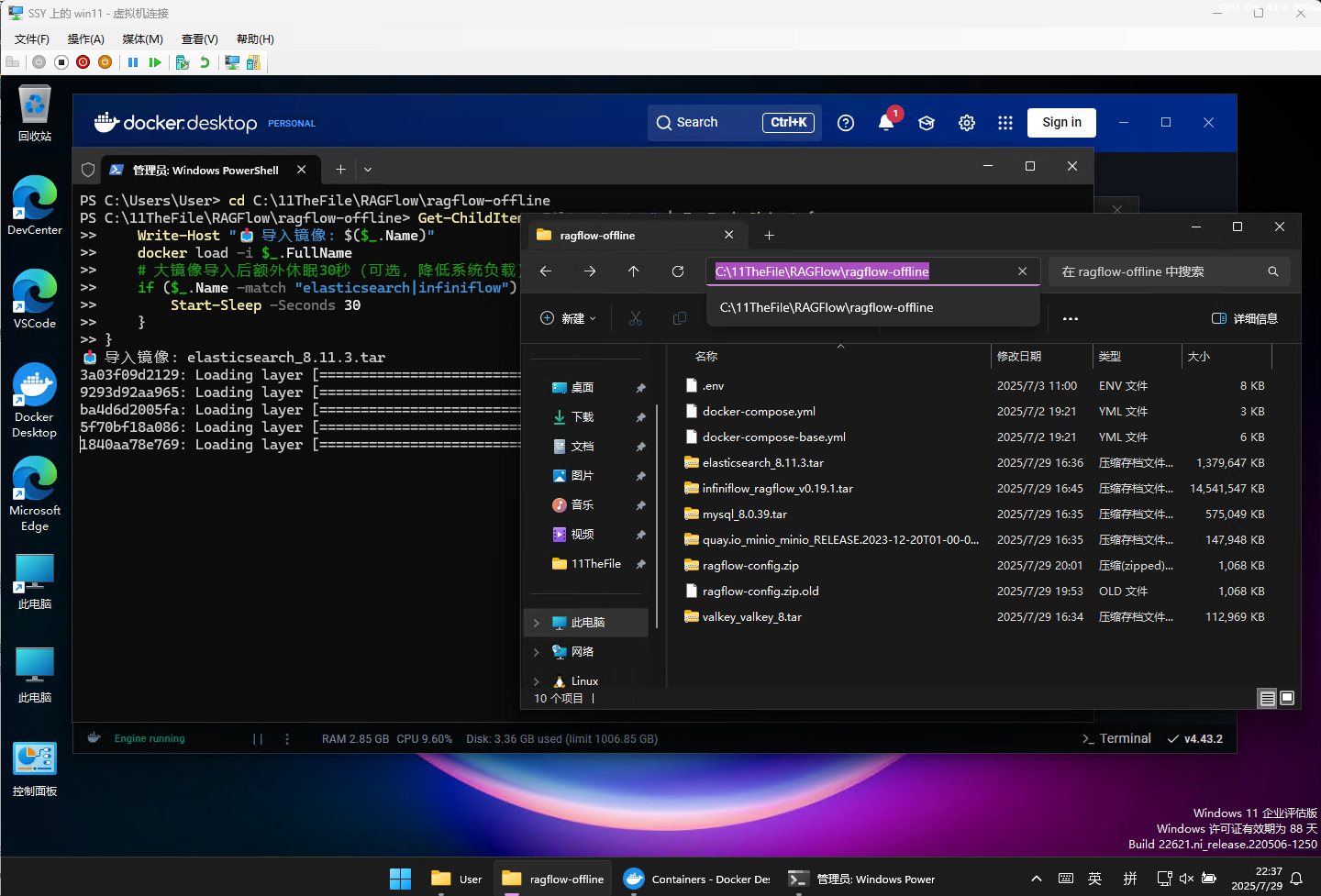Click the Docker Desktop search box
The width and height of the screenshot is (1321, 896).
pyautogui.click(x=734, y=122)
